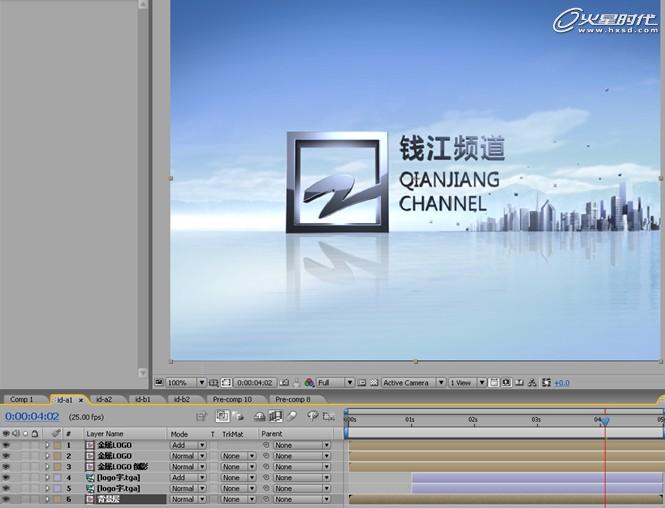Click the Mode column header
Viewport: 665px width, 508px height.
click(x=179, y=434)
